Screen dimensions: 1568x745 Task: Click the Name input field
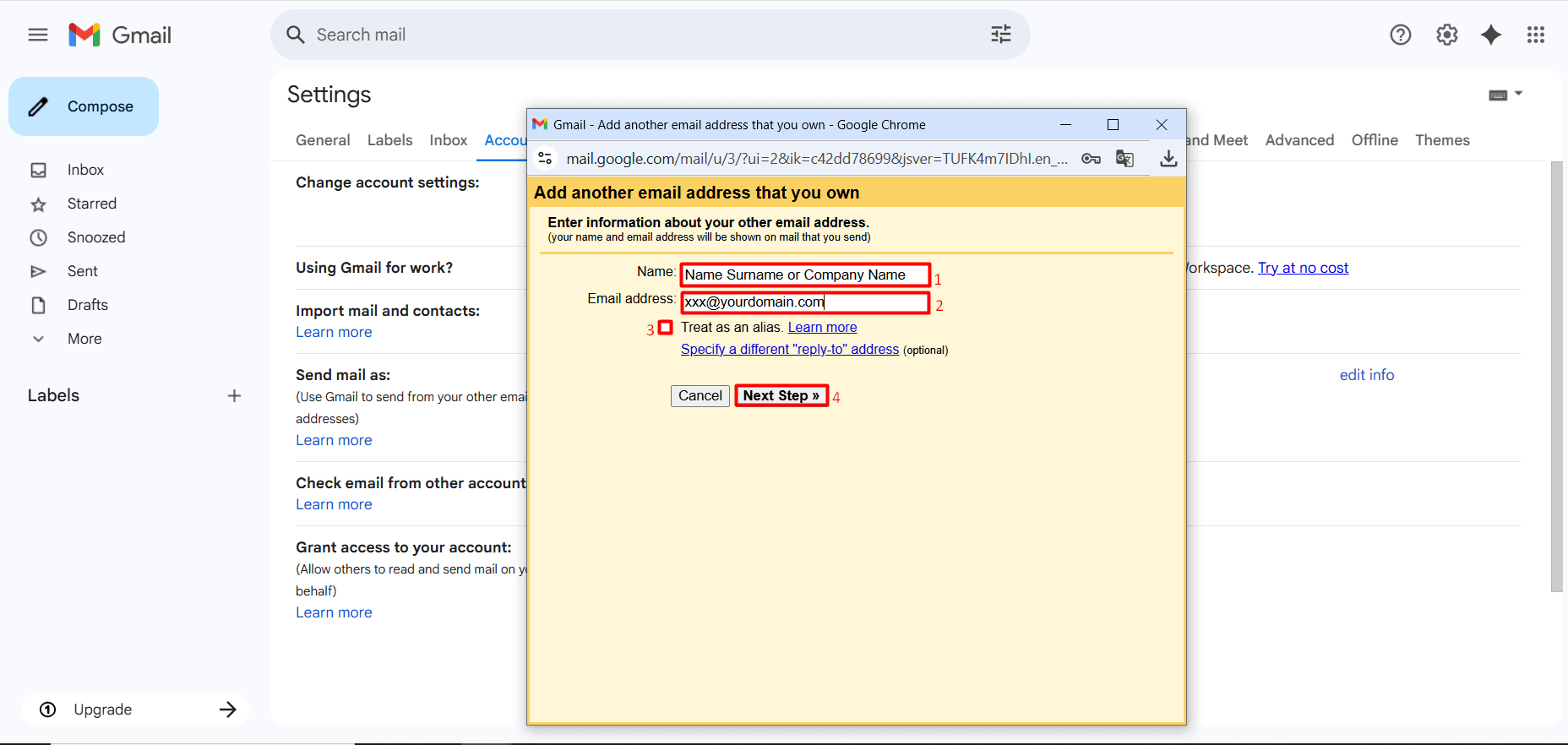[x=805, y=275]
